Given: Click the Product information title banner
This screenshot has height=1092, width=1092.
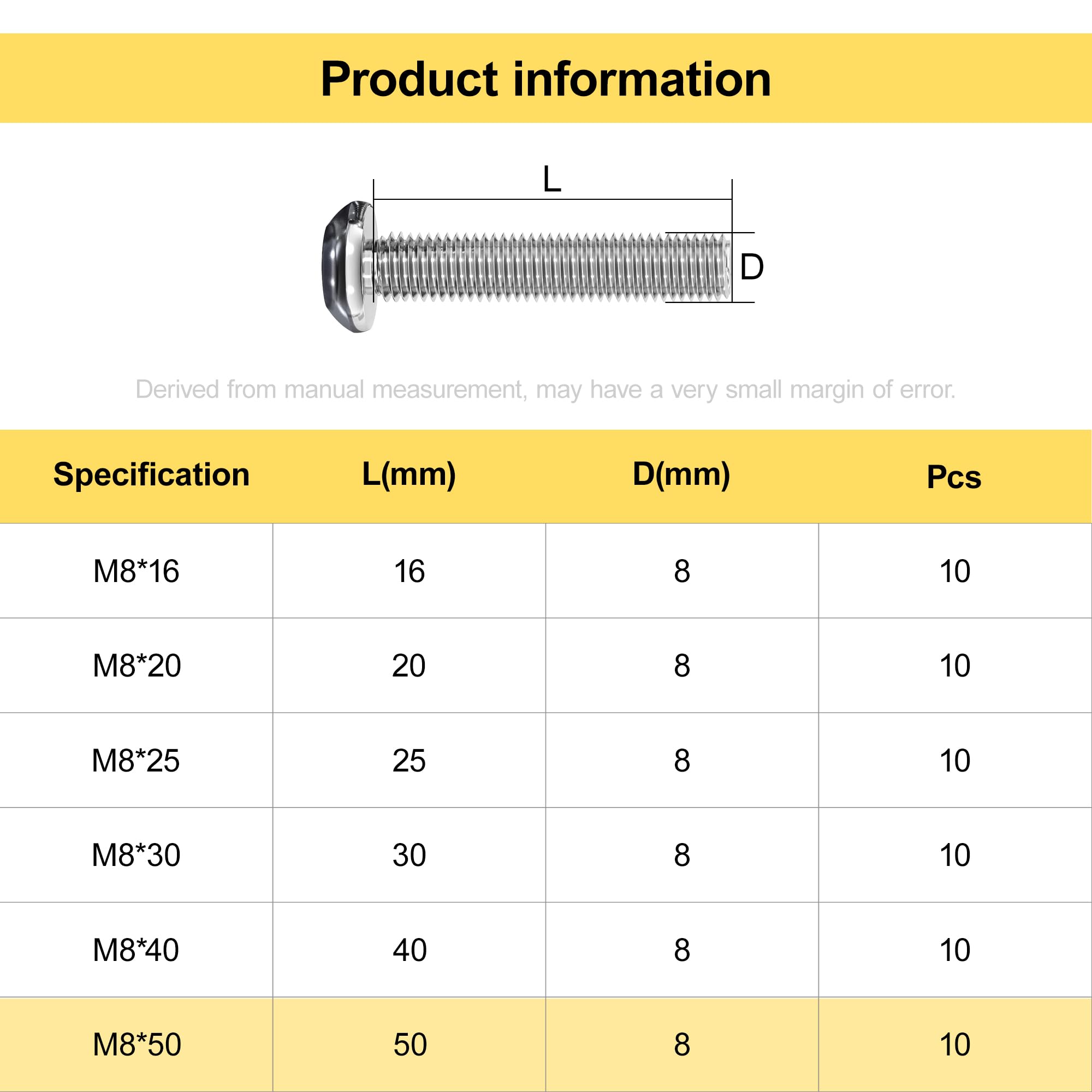Looking at the screenshot, I should click(546, 78).
